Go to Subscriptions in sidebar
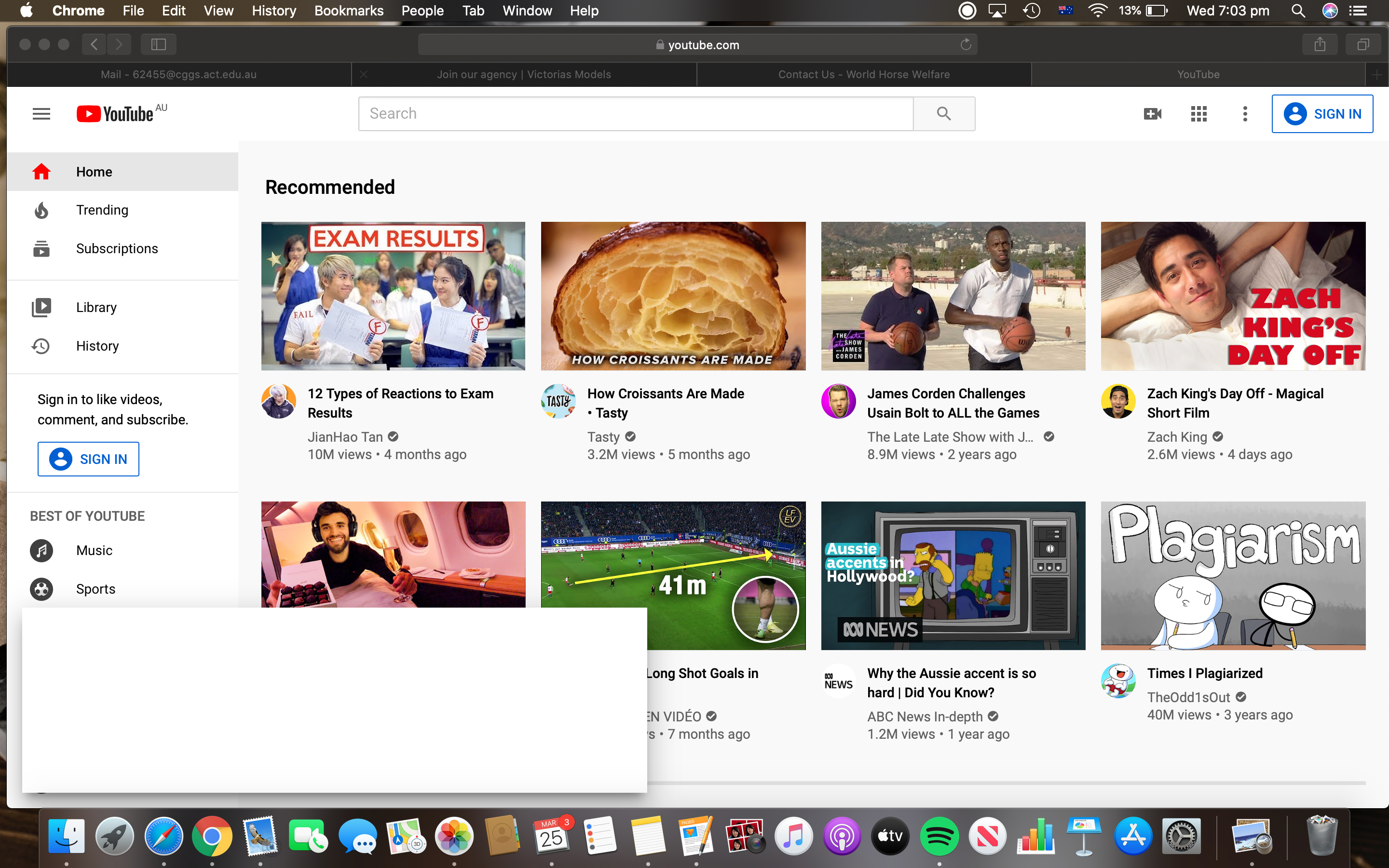Viewport: 1389px width, 868px height. [x=117, y=248]
